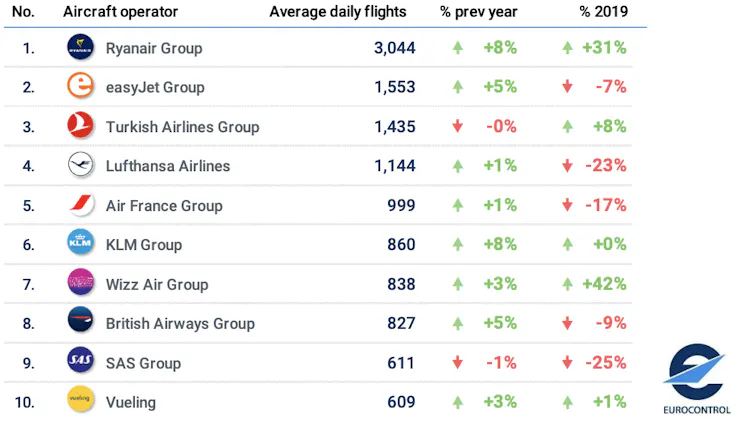Click the Ryanair Group name text
This screenshot has width=754, height=425.
pos(154,48)
